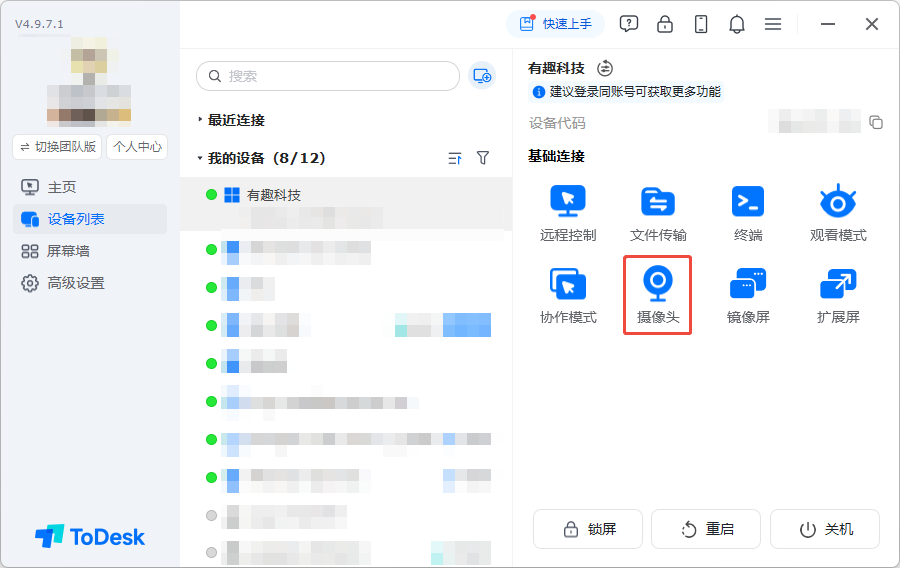This screenshot has height=568, width=900.
Task: Switch to team edition via 切换团队版
Action: click(x=57, y=147)
